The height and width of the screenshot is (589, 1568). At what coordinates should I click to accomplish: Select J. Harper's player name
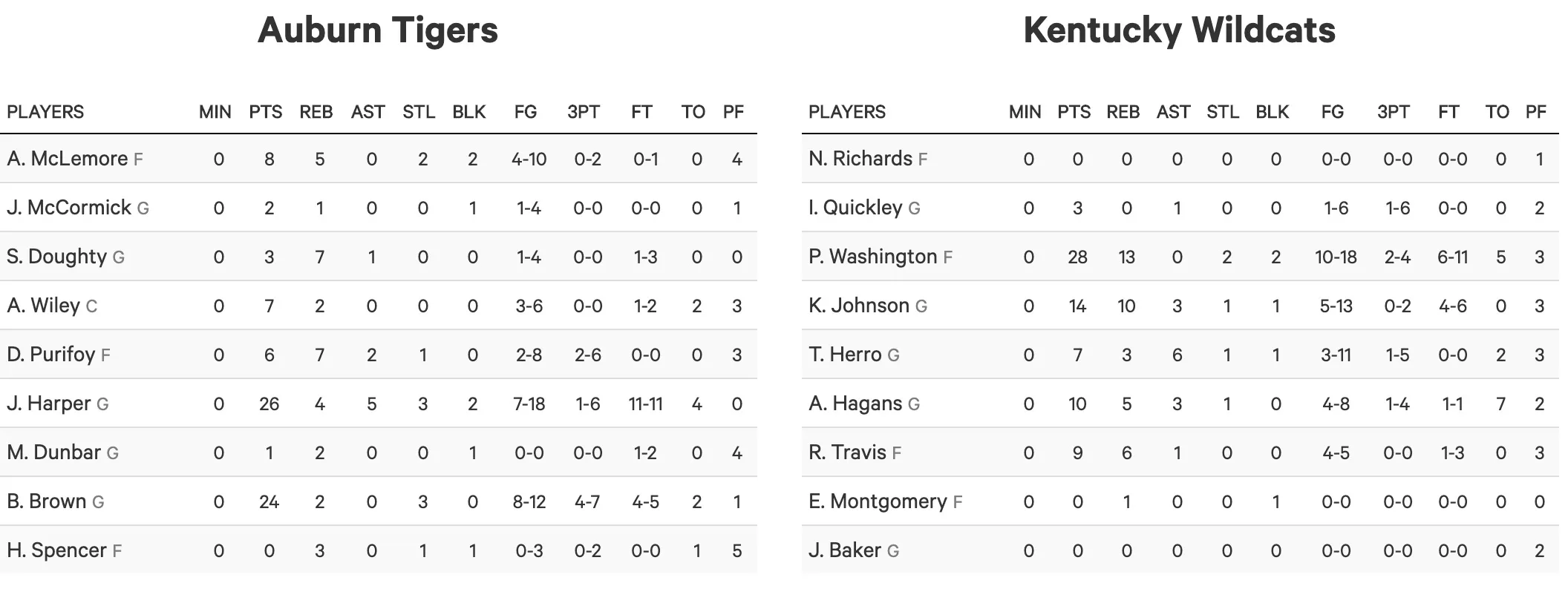point(49,404)
